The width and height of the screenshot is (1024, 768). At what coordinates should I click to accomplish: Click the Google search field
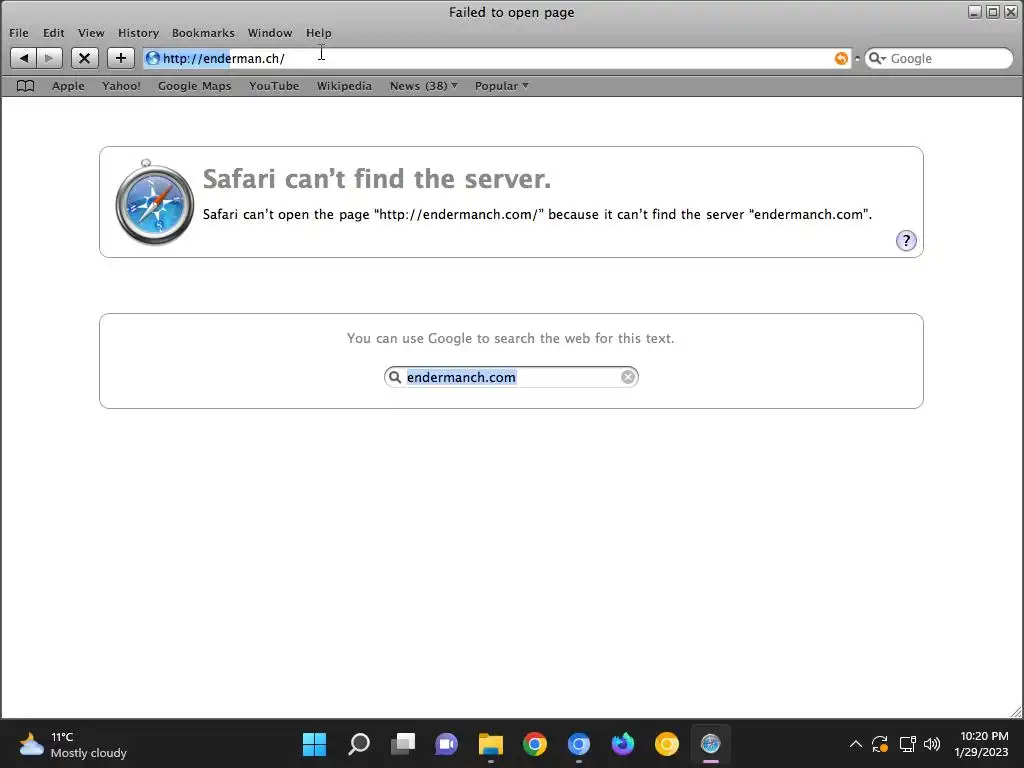point(939,58)
